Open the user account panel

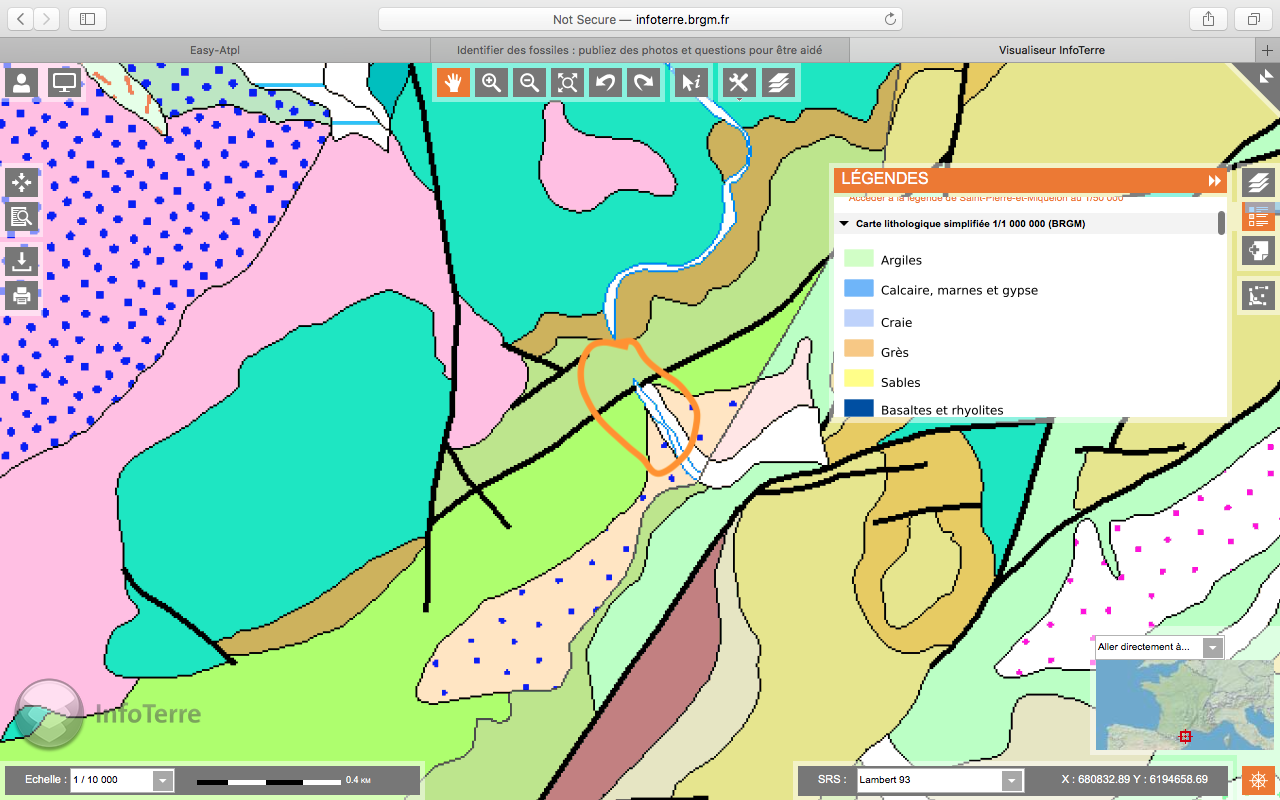pos(22,83)
